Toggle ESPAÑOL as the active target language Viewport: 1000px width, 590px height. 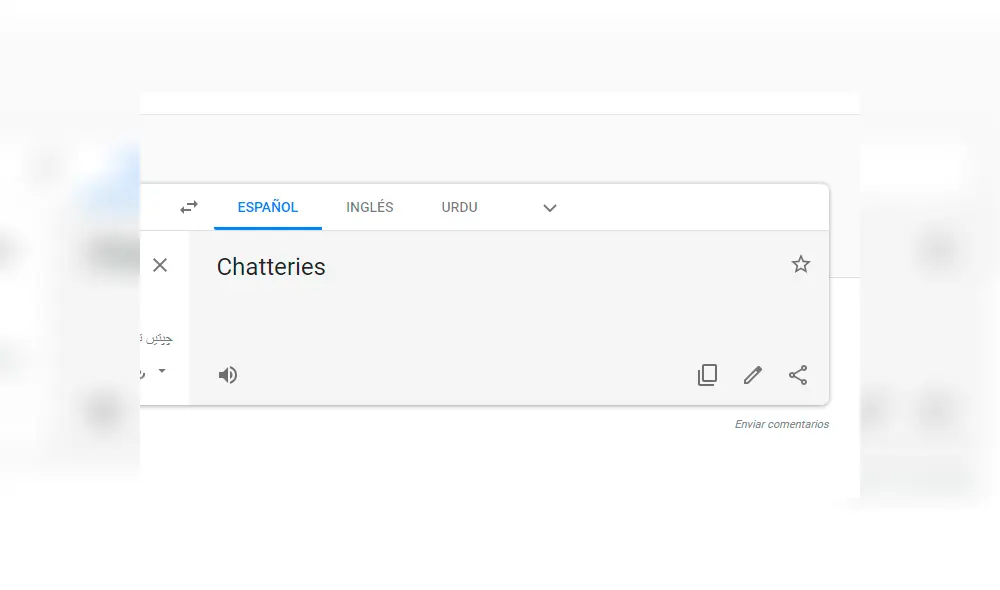tap(267, 207)
